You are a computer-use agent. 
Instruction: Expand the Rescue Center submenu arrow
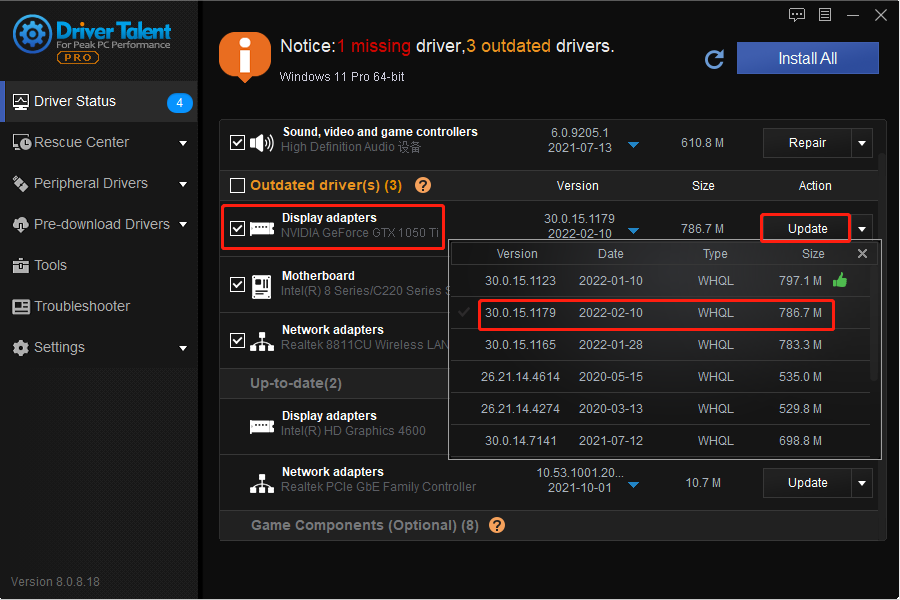(183, 143)
